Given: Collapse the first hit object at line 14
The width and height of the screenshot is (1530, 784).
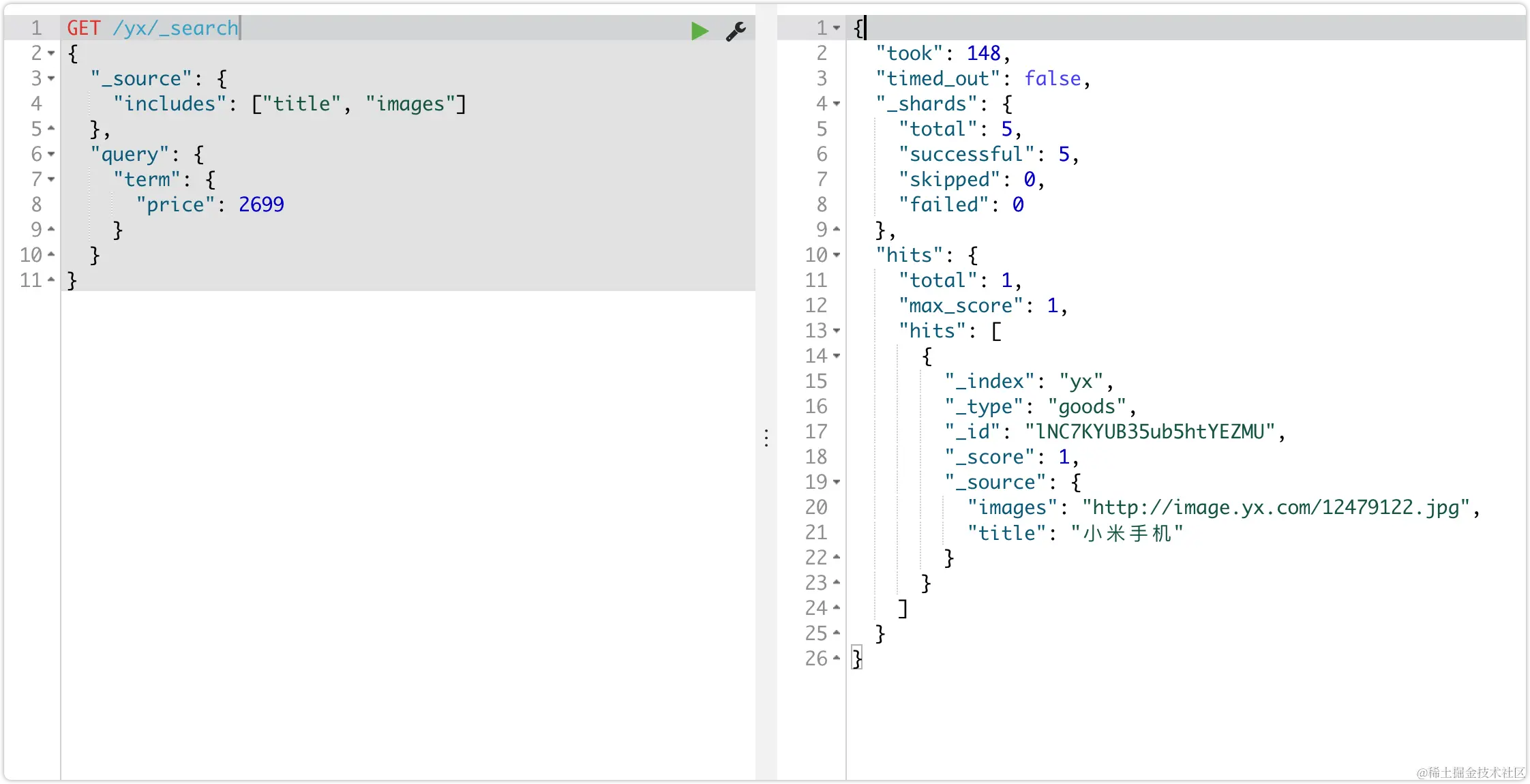Looking at the screenshot, I should 837,356.
